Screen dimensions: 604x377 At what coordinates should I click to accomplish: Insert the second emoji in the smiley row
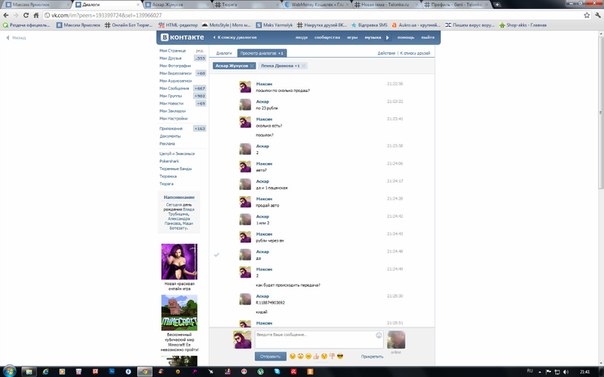pos(300,356)
